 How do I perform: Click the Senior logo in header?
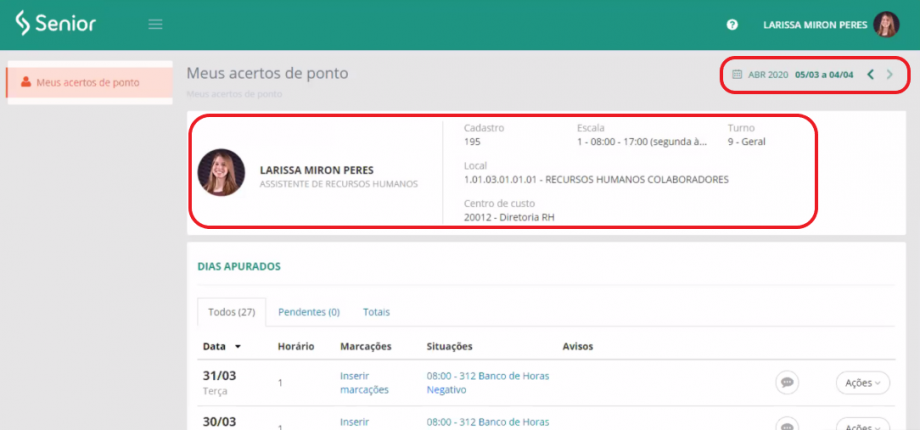click(55, 24)
